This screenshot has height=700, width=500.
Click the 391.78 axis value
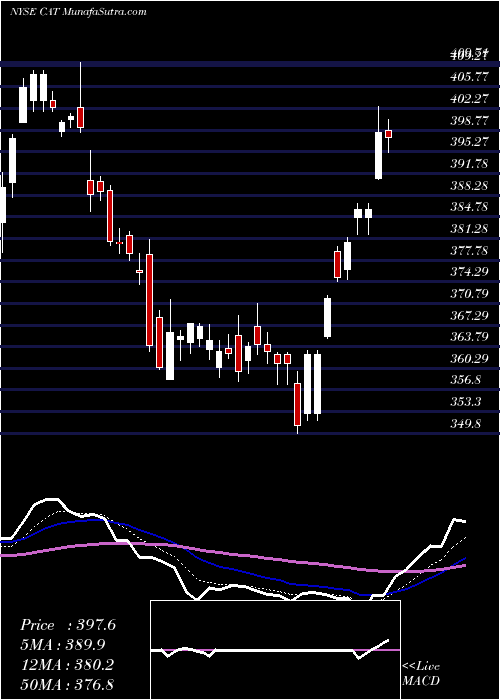(x=469, y=164)
